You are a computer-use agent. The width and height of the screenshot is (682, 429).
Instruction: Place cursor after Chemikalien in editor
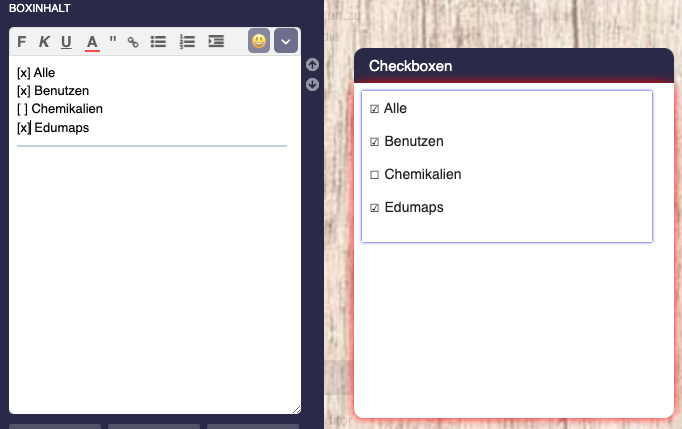(x=104, y=109)
